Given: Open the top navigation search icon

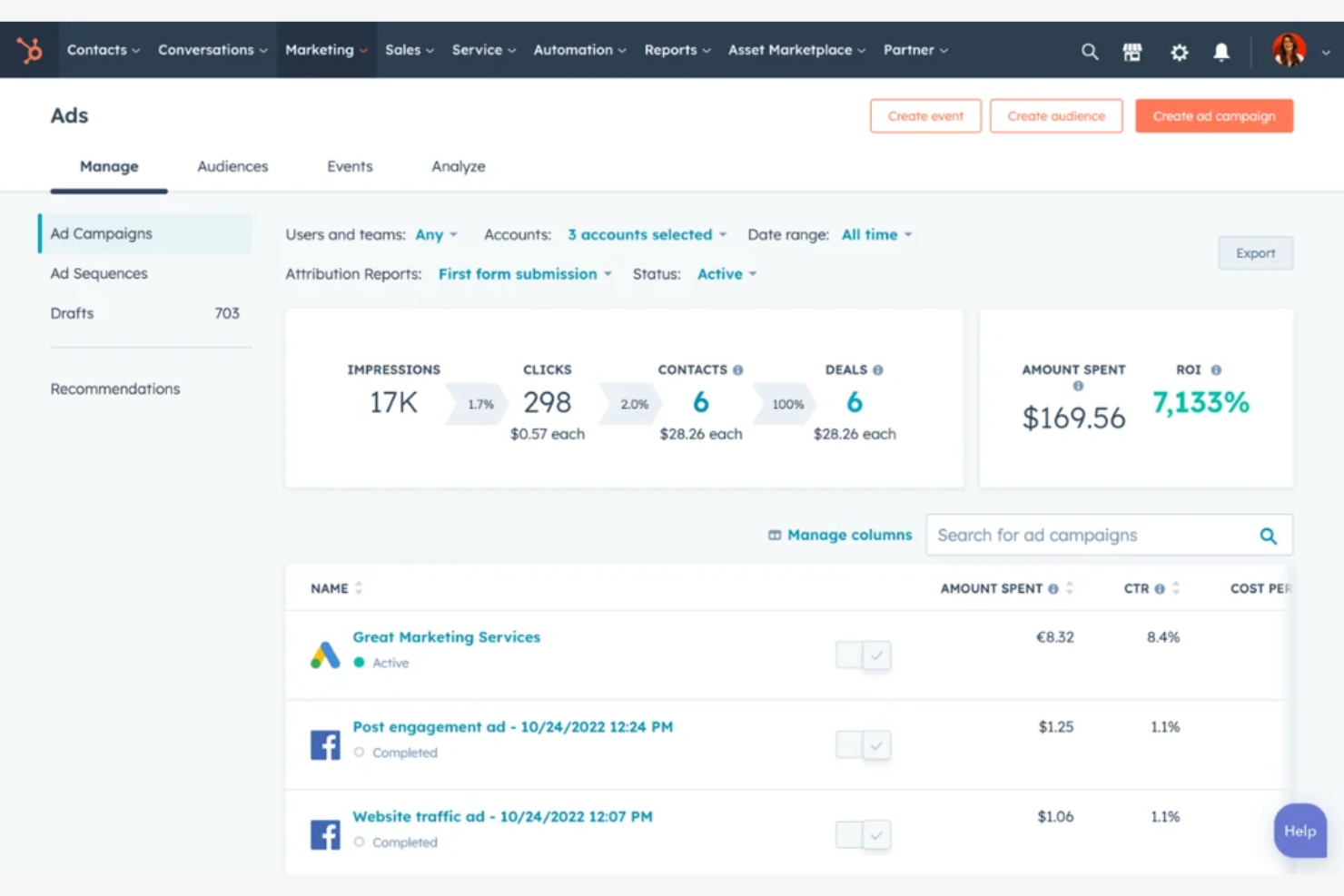Looking at the screenshot, I should (x=1089, y=51).
